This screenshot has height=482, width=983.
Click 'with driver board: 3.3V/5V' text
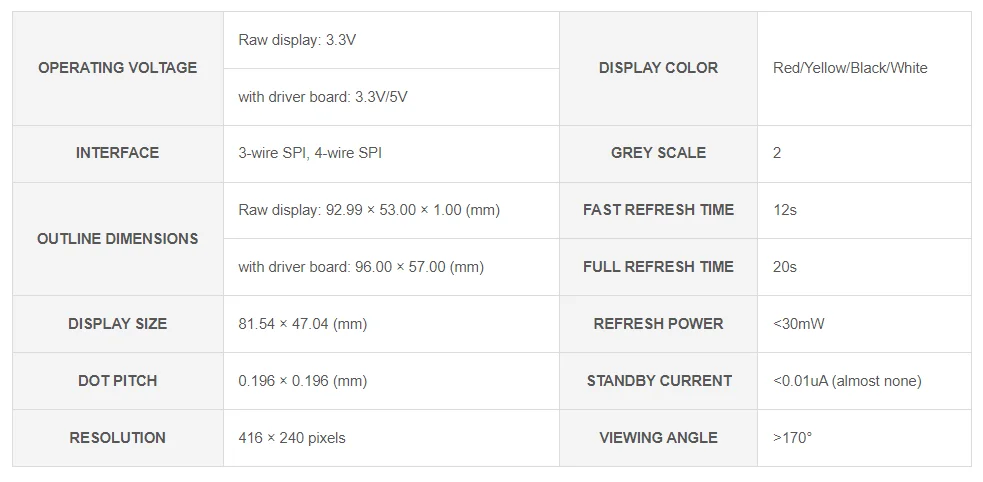pos(322,97)
